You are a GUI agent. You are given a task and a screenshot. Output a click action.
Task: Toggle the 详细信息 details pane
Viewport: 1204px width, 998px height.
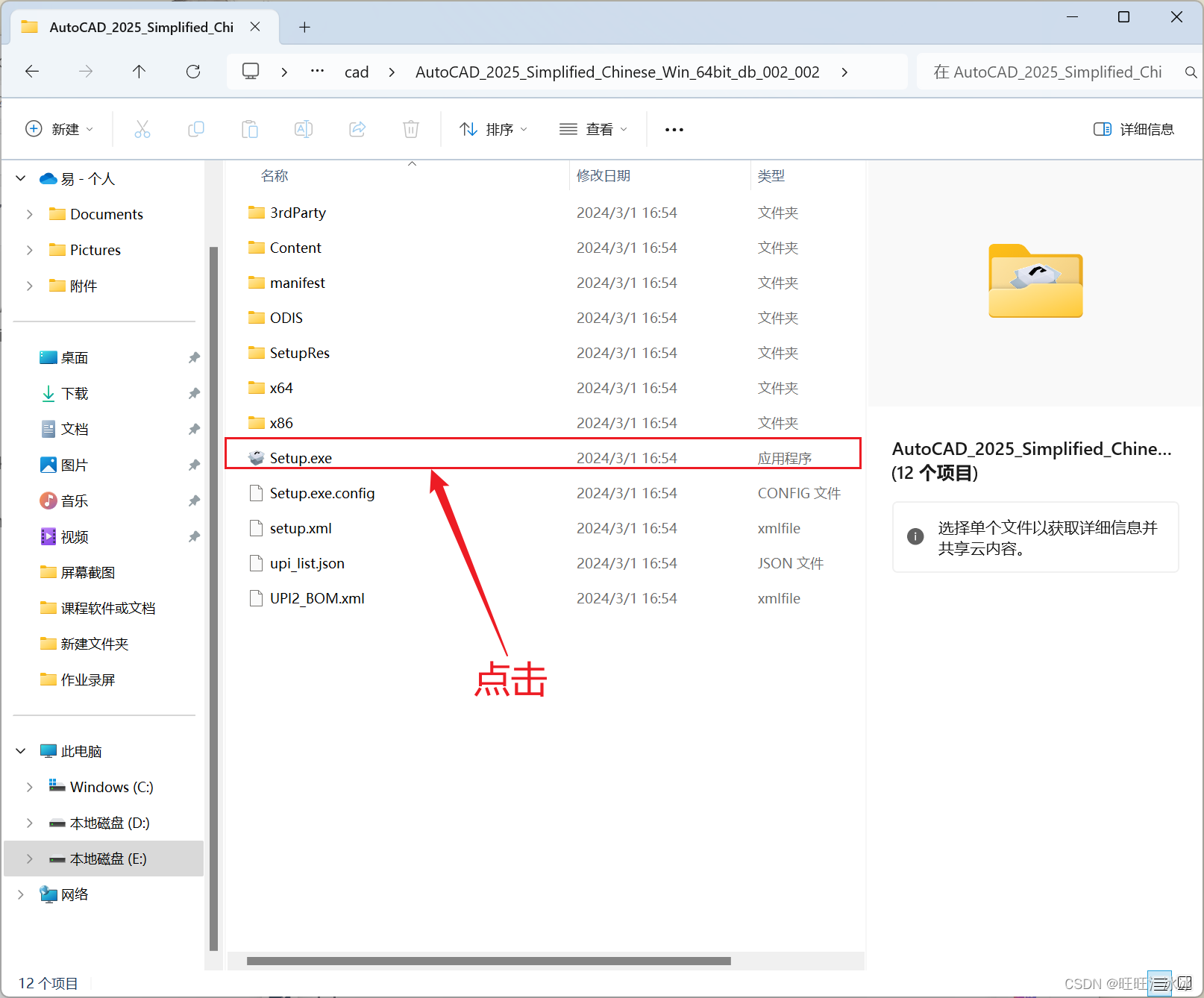point(1134,129)
